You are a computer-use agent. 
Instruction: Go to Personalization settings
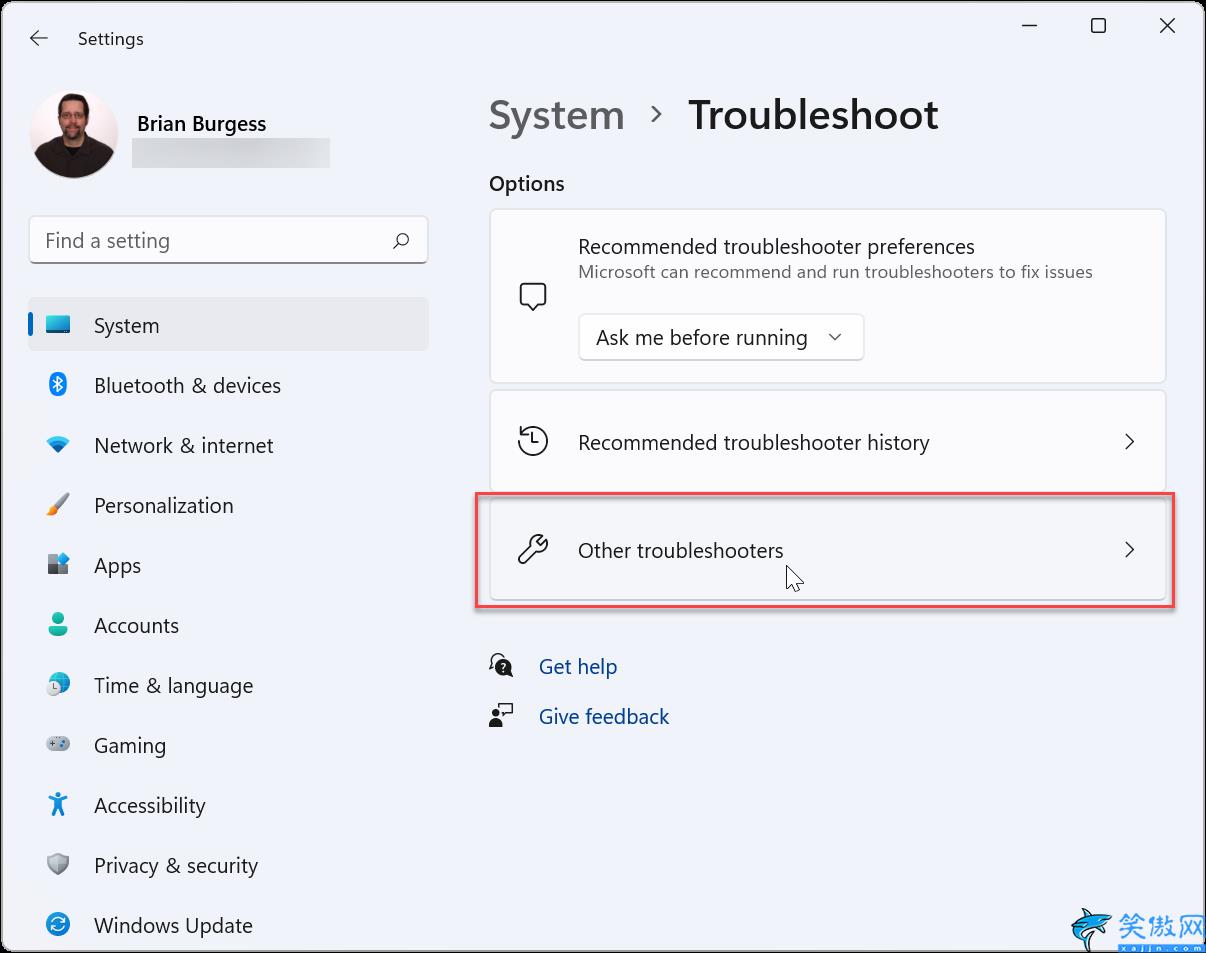pyautogui.click(x=229, y=505)
